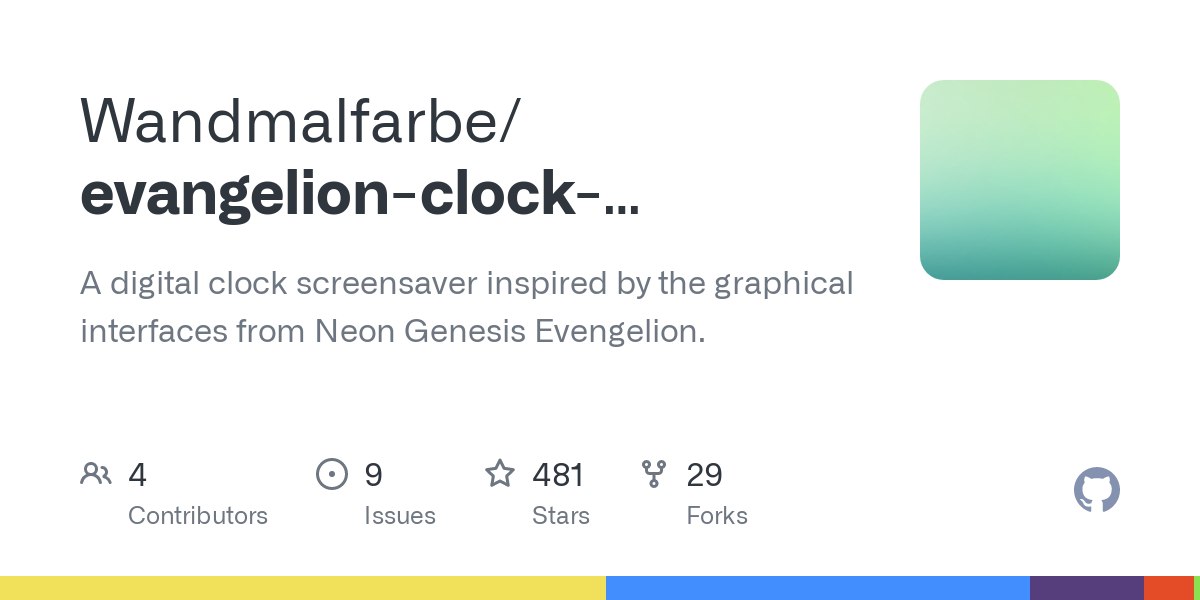This screenshot has width=1200, height=600.
Task: Click the purple language bar segment
Action: [1087, 588]
